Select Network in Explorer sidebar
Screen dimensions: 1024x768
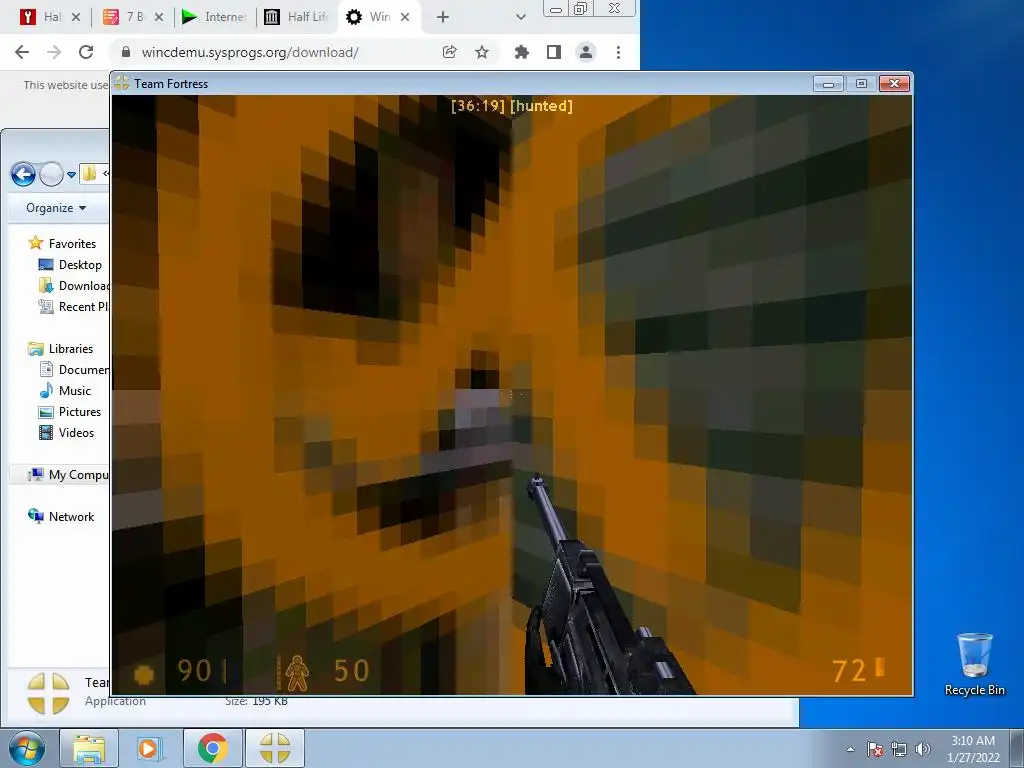[61, 517]
